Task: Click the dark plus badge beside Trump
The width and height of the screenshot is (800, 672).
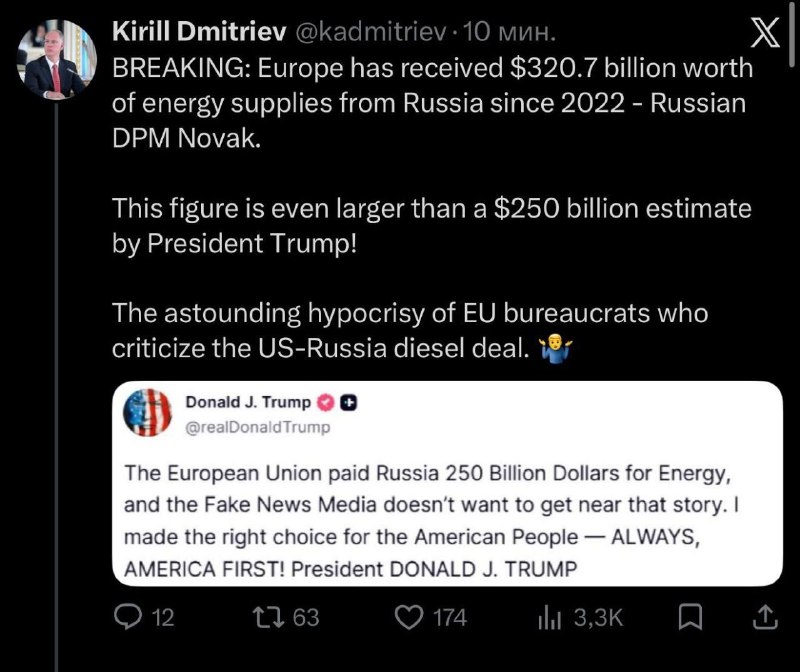Action: point(348,403)
